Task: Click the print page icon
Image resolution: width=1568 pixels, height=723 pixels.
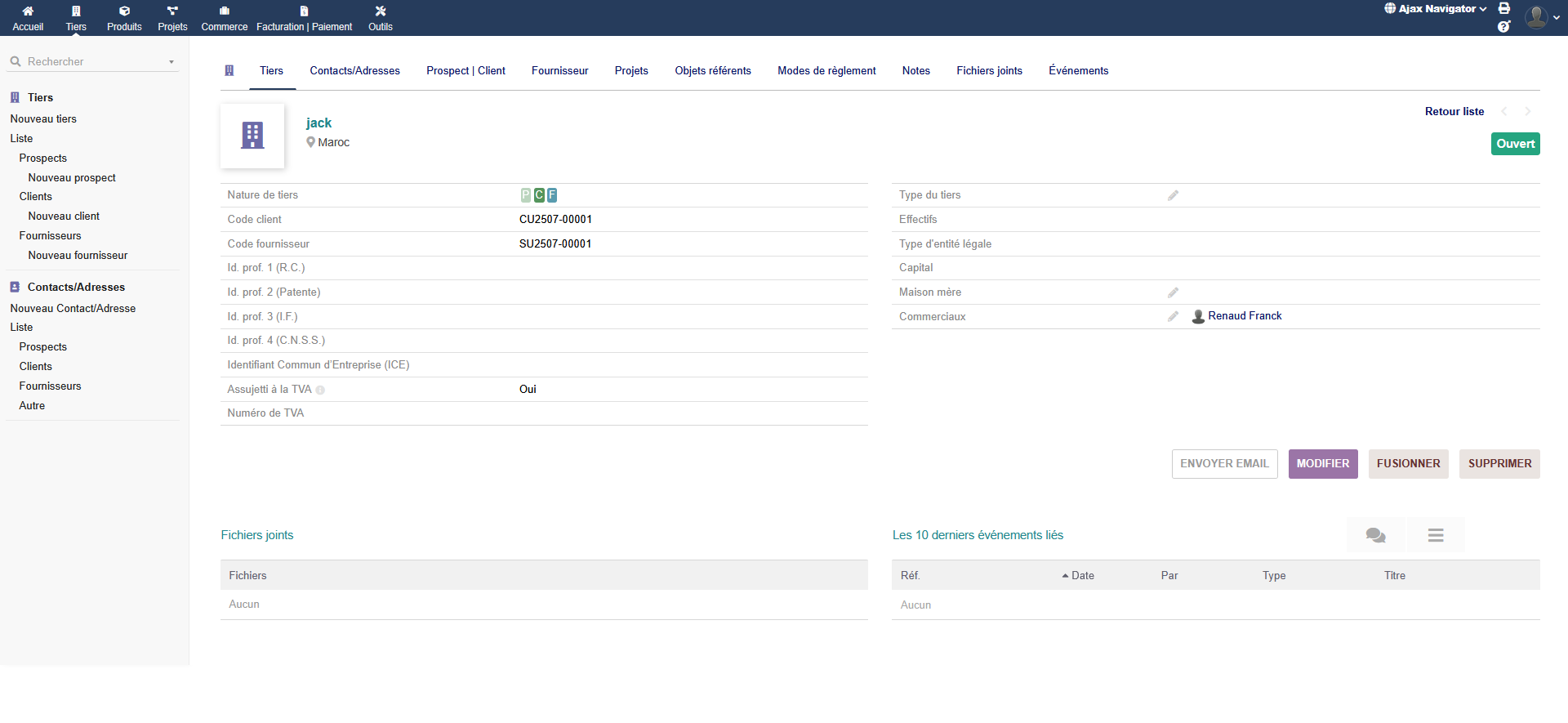Action: tap(1503, 8)
